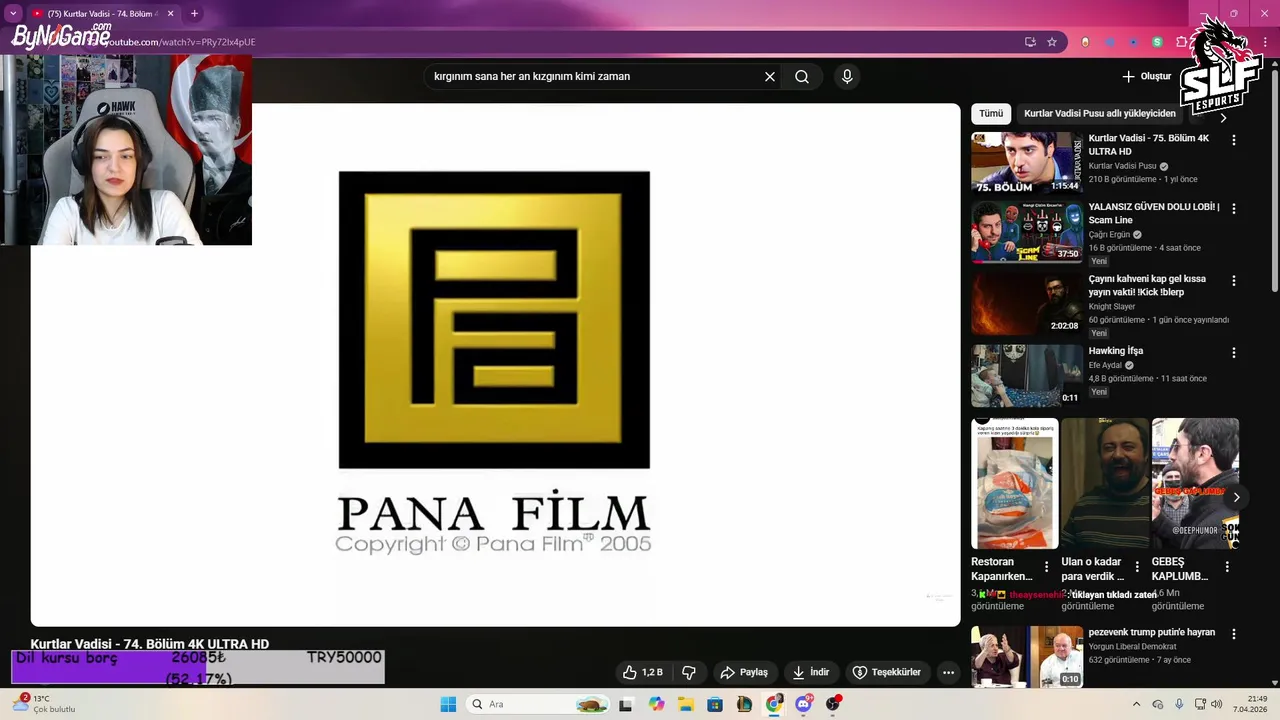Viewport: 1280px width, 720px height.
Task: Open Ulan o kadar para verdik short
Action: tap(1105, 483)
